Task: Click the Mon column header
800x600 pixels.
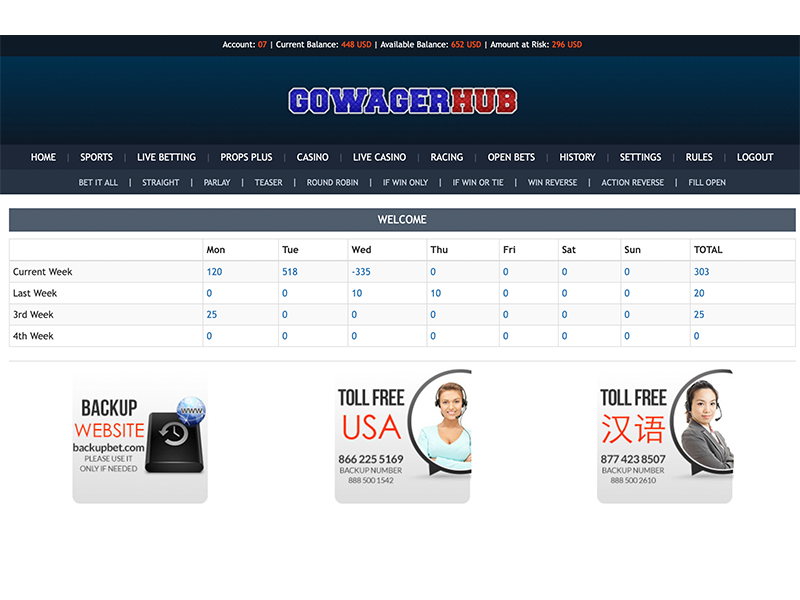Action: pos(216,249)
